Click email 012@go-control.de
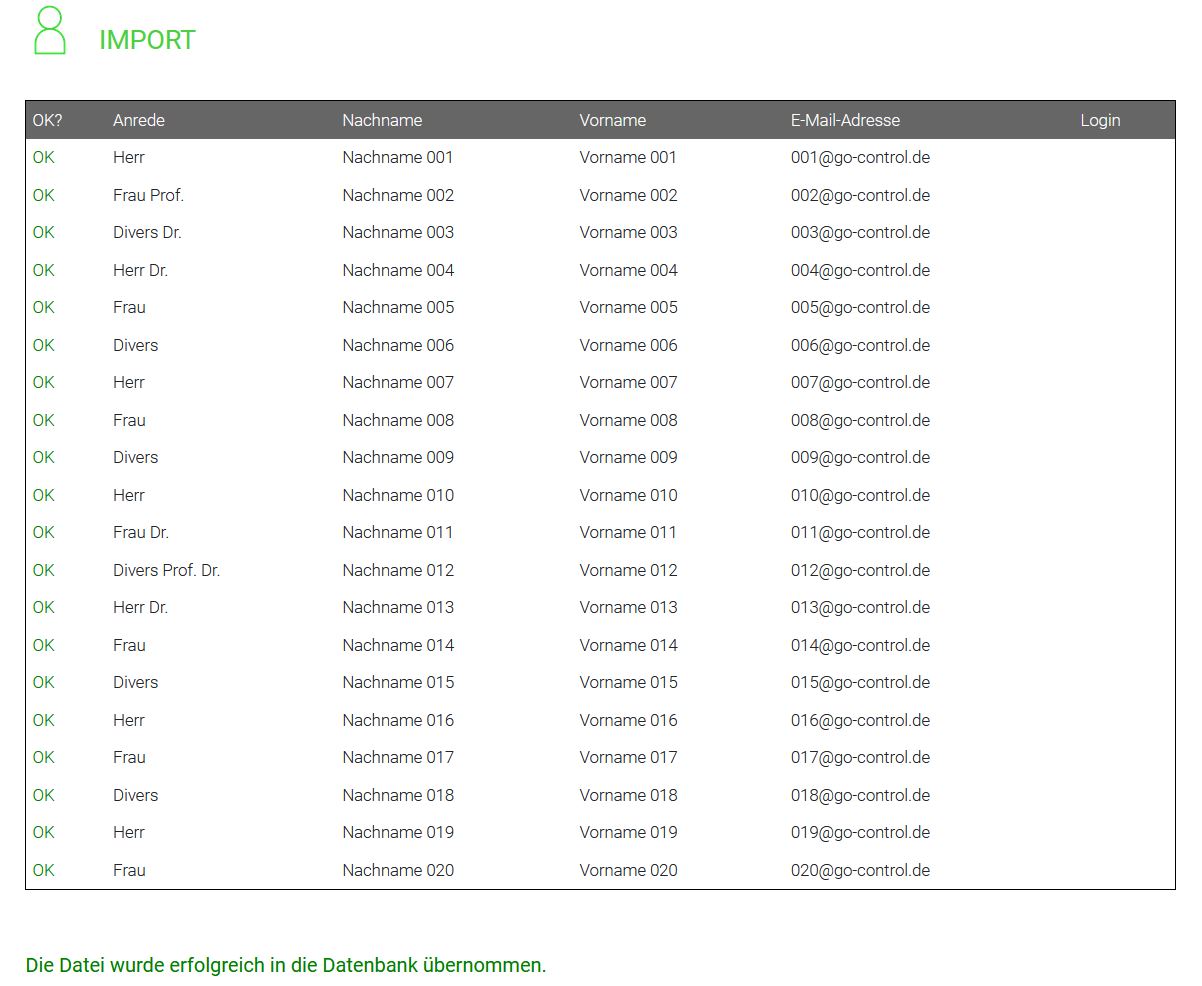This screenshot has height=986, width=1202. pos(860,570)
